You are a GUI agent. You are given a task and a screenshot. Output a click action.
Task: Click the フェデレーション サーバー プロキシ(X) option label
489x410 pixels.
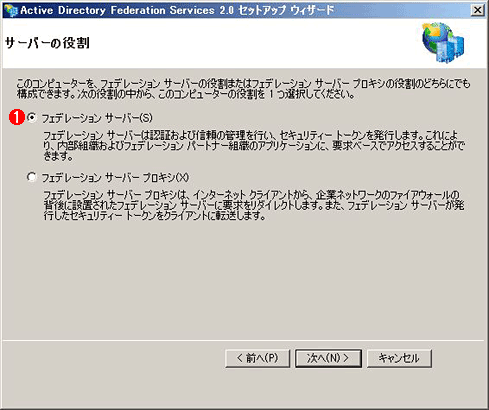[x=115, y=177]
